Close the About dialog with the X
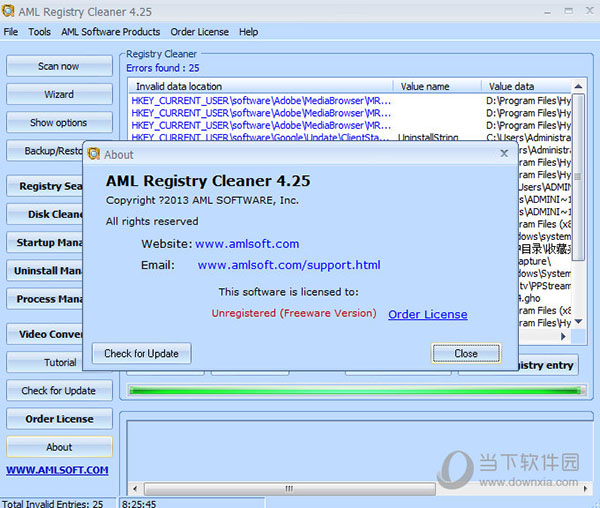The height and width of the screenshot is (508, 600). 504,153
